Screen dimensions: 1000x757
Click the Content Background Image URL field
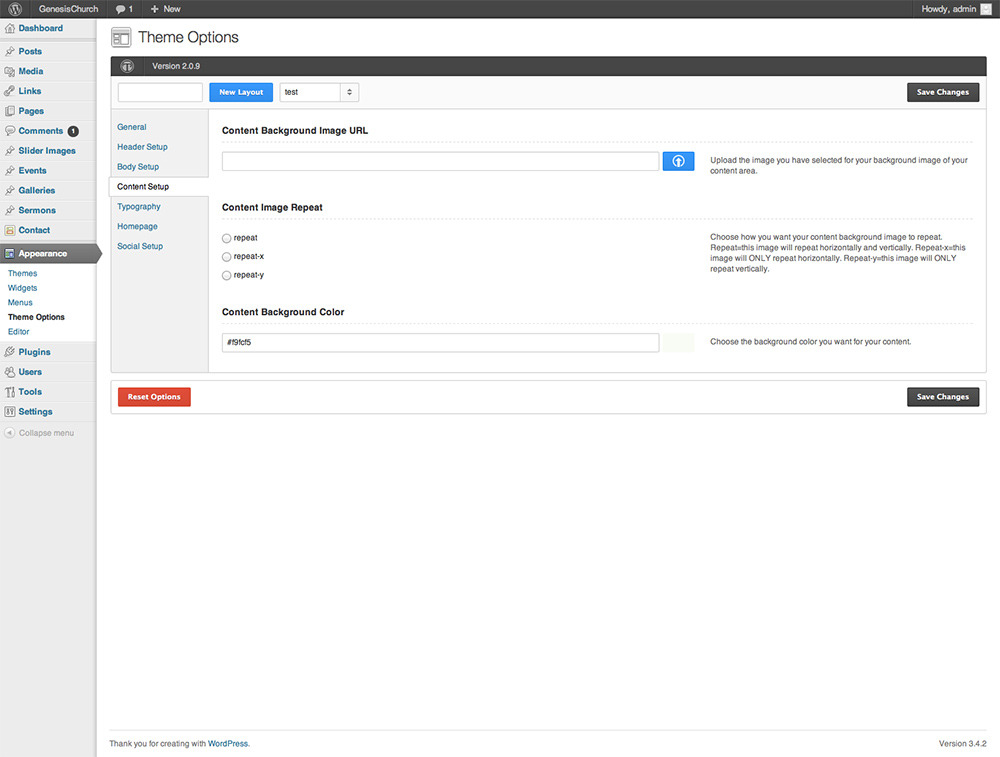440,161
